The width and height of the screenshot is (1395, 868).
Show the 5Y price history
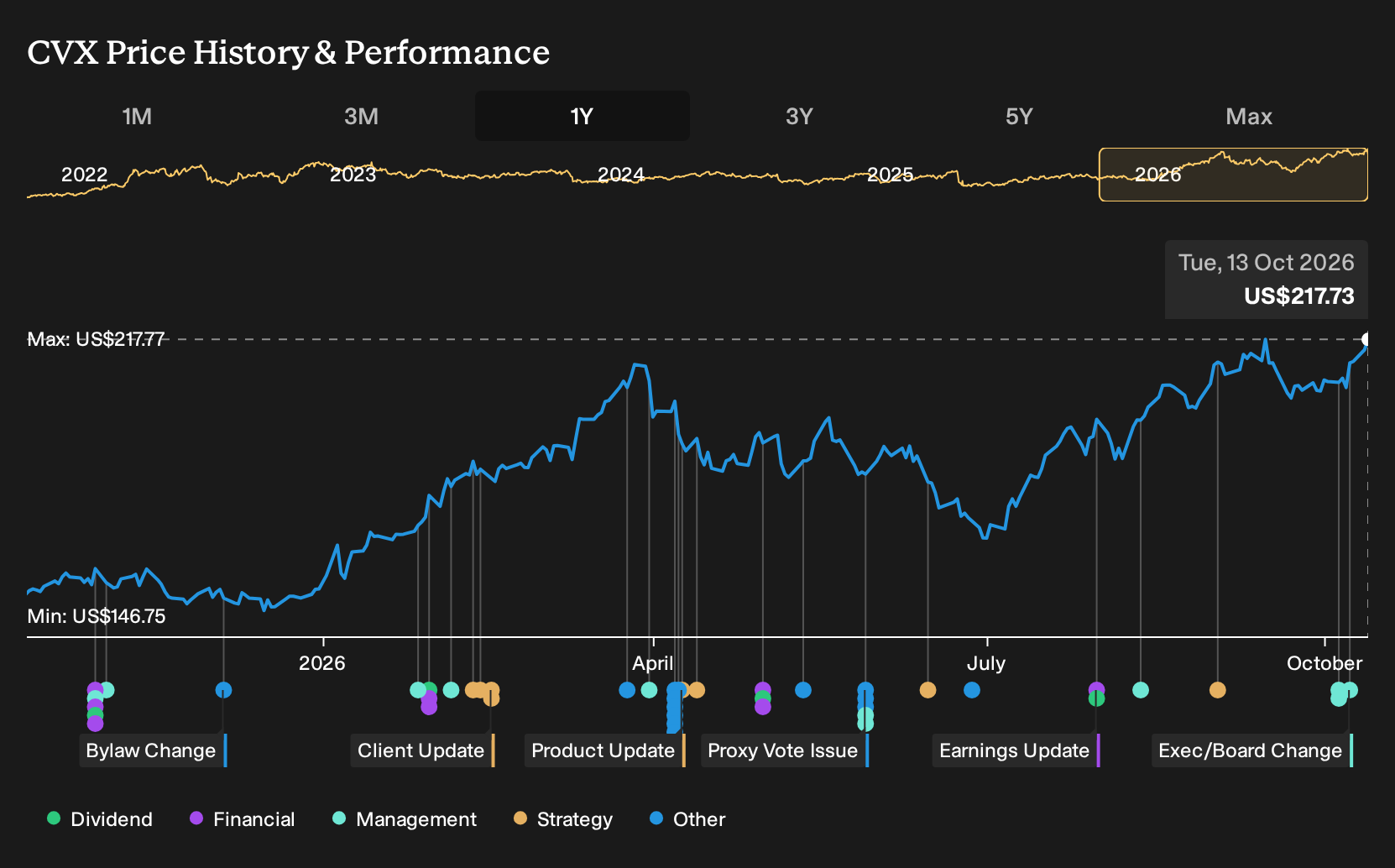pos(1019,116)
